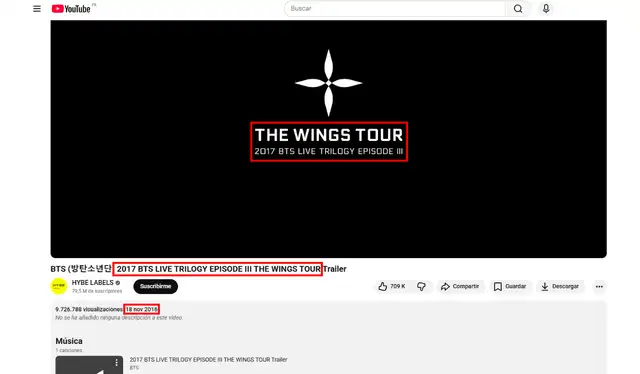Open the hamburger guide menu
Image resolution: width=640 pixels, height=374 pixels.
[37, 9]
